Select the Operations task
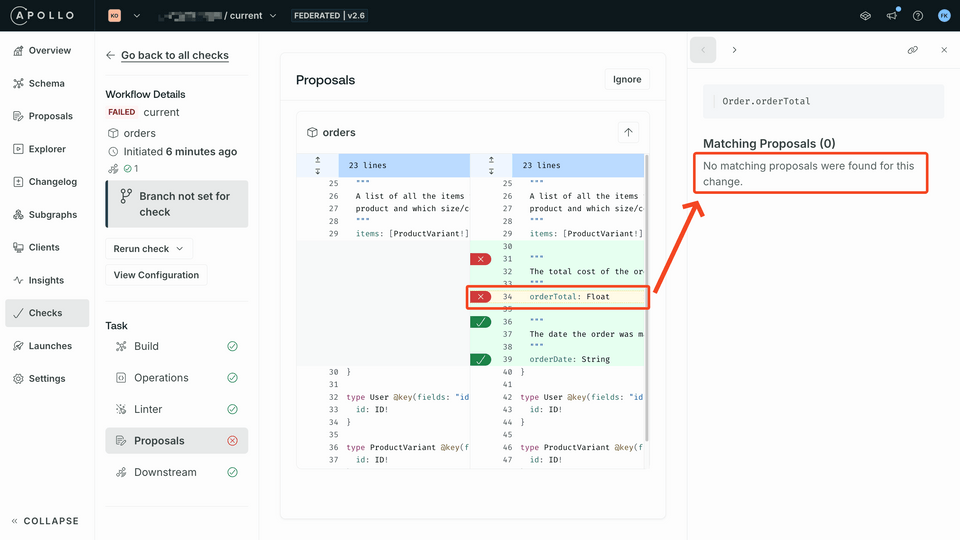The height and width of the screenshot is (540, 960). (x=177, y=378)
